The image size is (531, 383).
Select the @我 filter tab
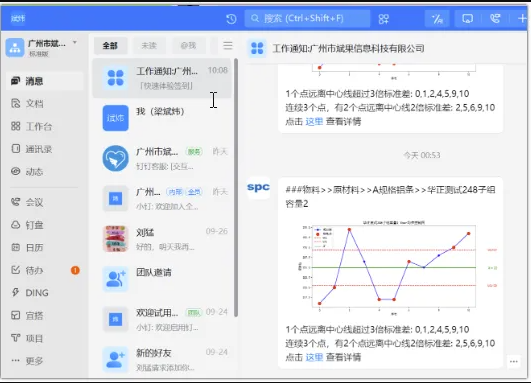pyautogui.click(x=189, y=45)
